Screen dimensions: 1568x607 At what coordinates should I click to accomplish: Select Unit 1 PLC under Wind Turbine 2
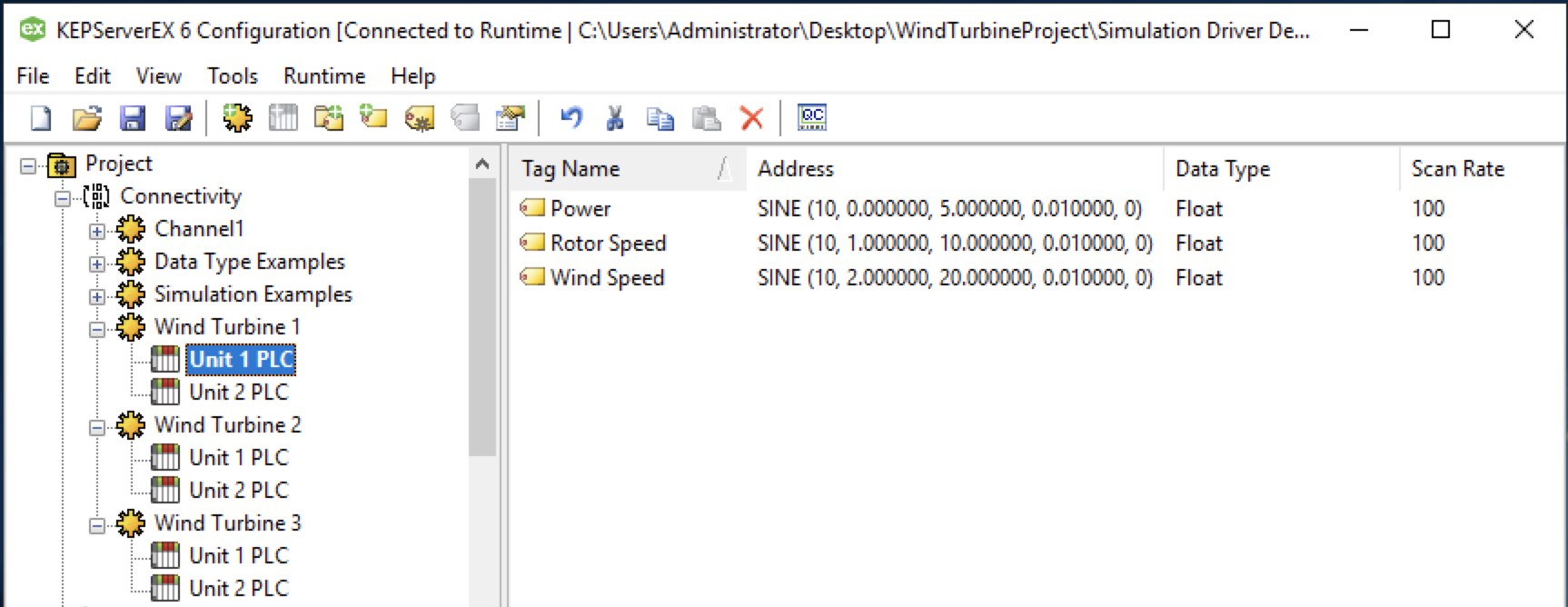239,458
